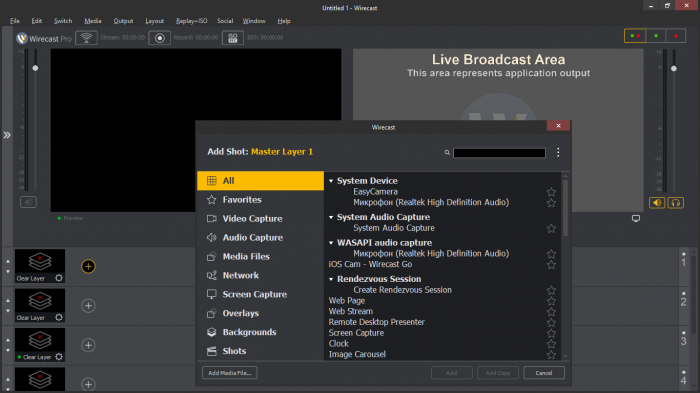Viewport: 700px width, 393px height.
Task: Favorite the EasyCamera source star
Action: [x=551, y=192]
